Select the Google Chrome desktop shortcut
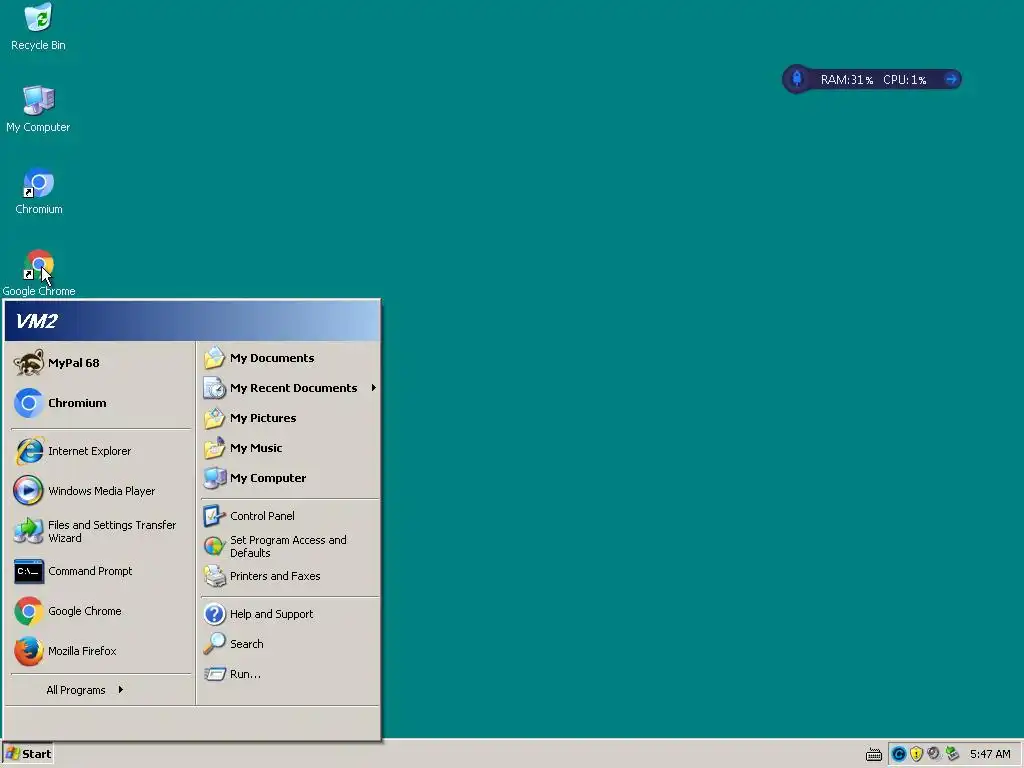The width and height of the screenshot is (1024, 768). 39,273
